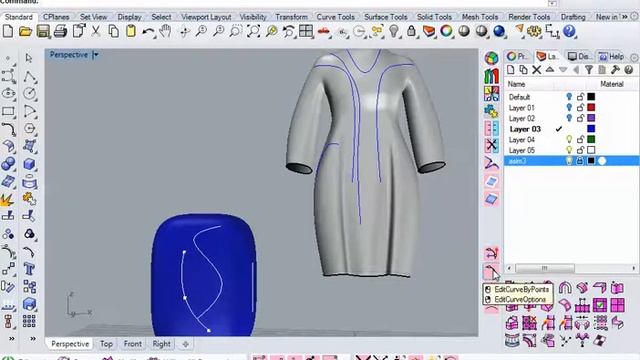Sort layers by the Name column header

(x=516, y=84)
